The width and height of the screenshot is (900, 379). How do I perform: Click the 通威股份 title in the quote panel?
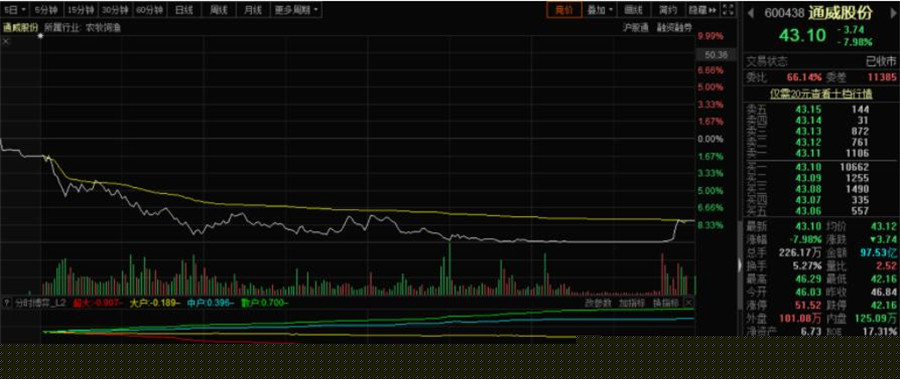[x=840, y=13]
